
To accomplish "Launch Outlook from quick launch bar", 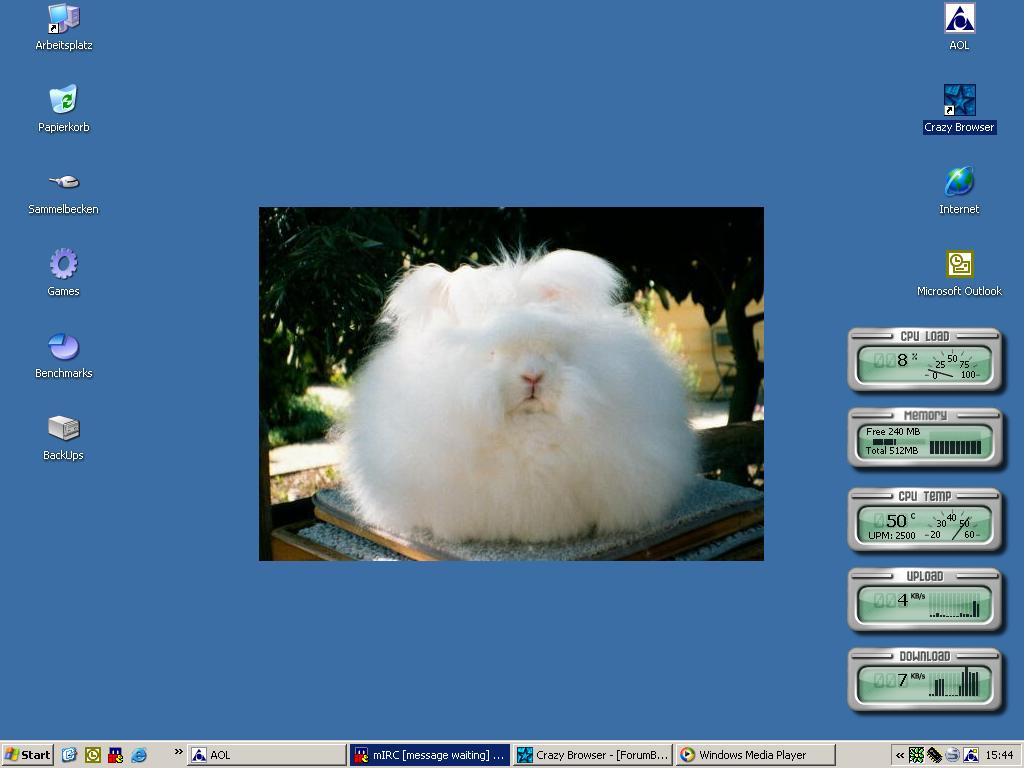I will point(93,755).
